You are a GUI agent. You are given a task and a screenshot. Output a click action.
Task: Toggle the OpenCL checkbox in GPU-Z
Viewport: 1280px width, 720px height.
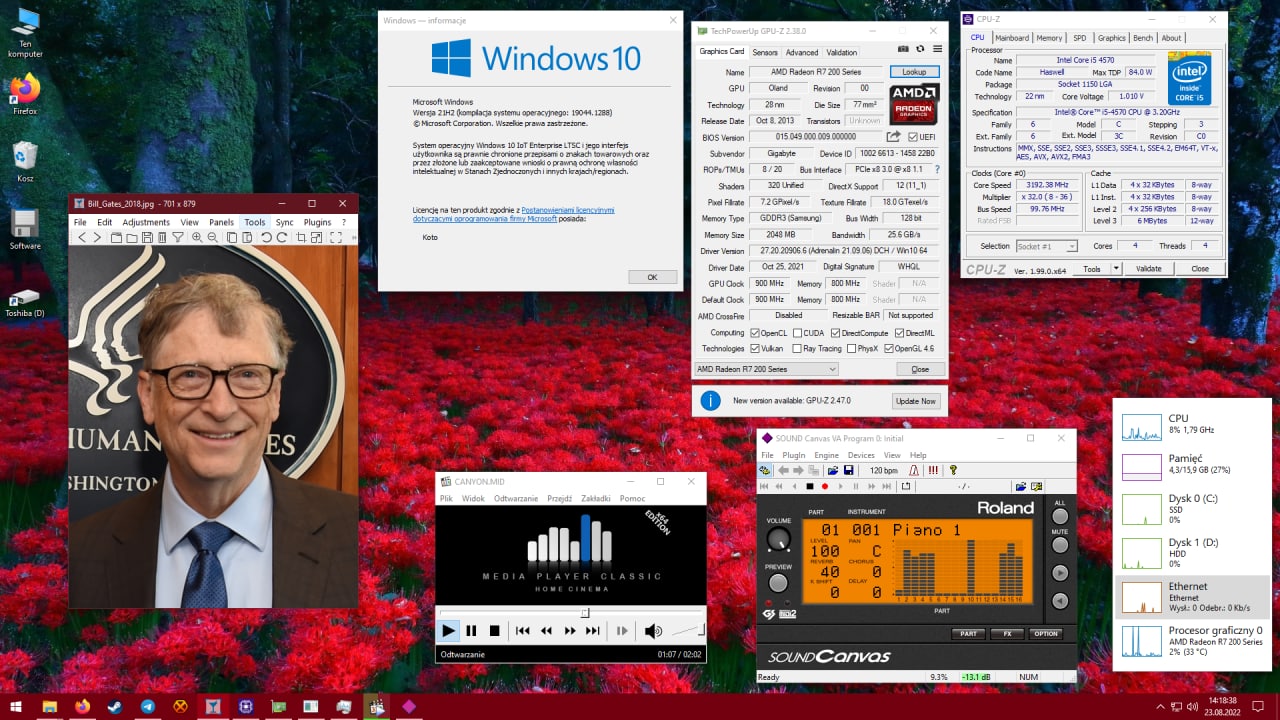tap(755, 333)
